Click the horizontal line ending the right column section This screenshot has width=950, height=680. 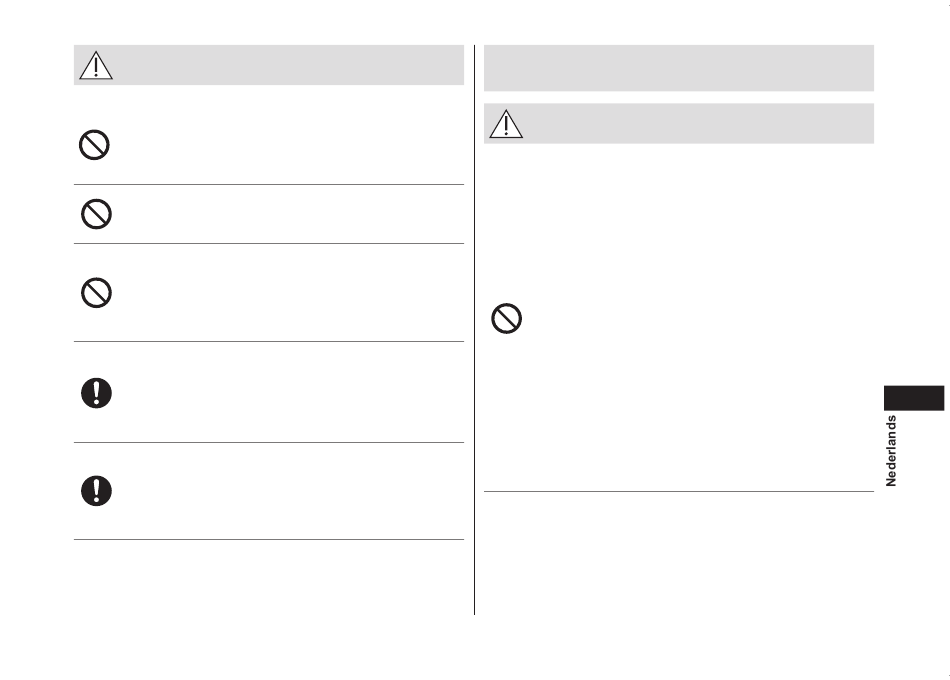(679, 492)
